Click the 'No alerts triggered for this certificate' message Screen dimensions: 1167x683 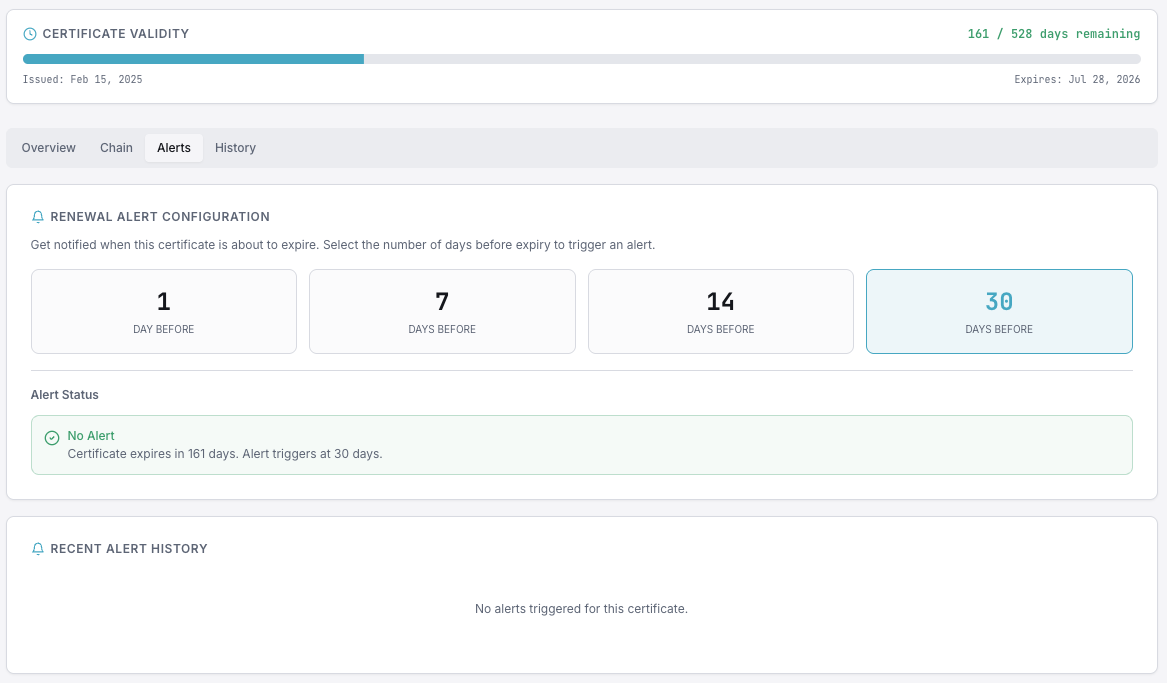click(x=581, y=608)
